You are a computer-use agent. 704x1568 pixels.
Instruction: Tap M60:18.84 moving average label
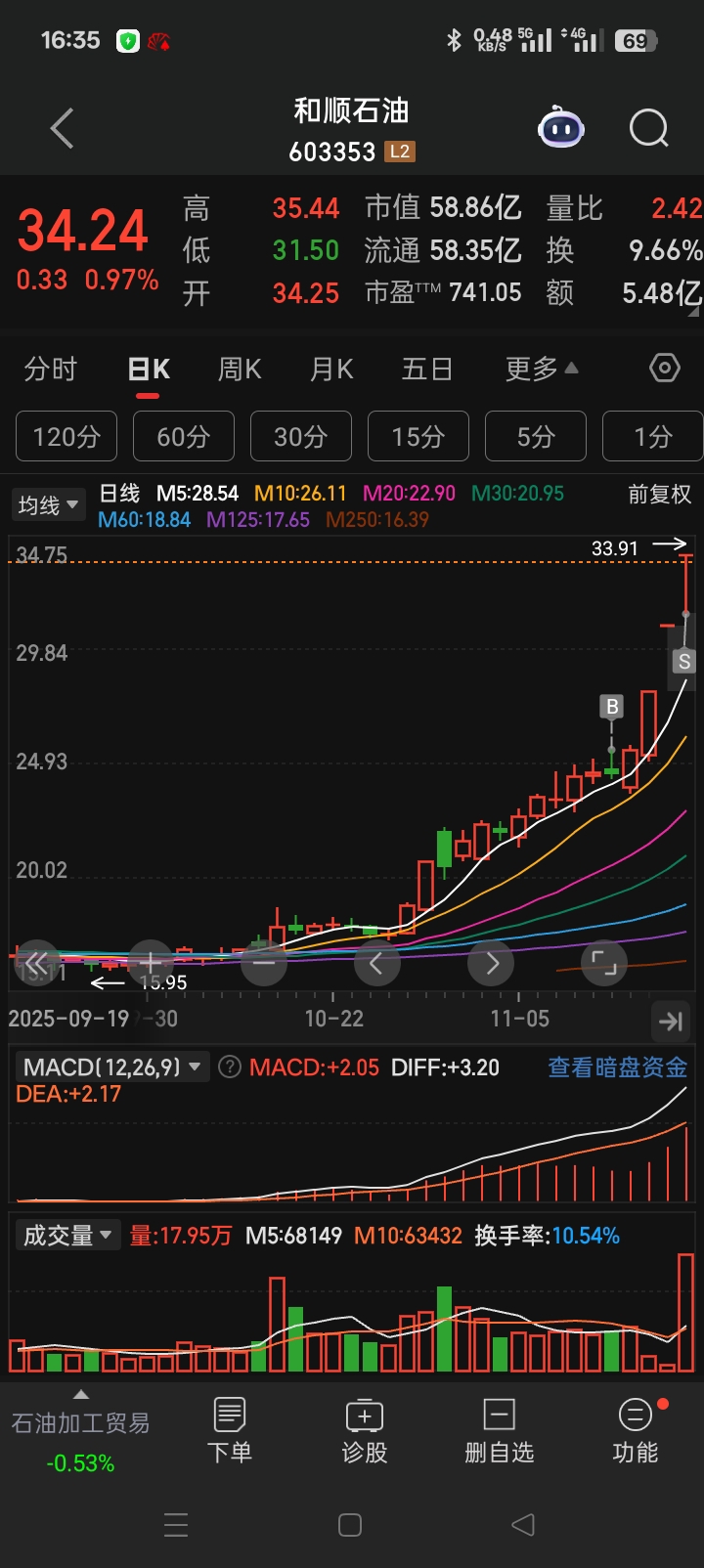point(145,520)
